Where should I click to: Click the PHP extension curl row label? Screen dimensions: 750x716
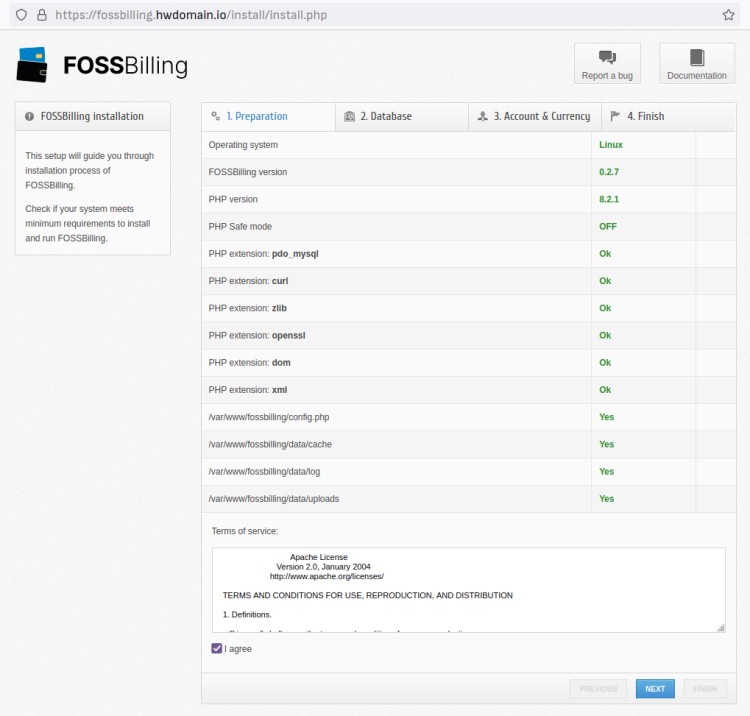pyautogui.click(x=248, y=281)
